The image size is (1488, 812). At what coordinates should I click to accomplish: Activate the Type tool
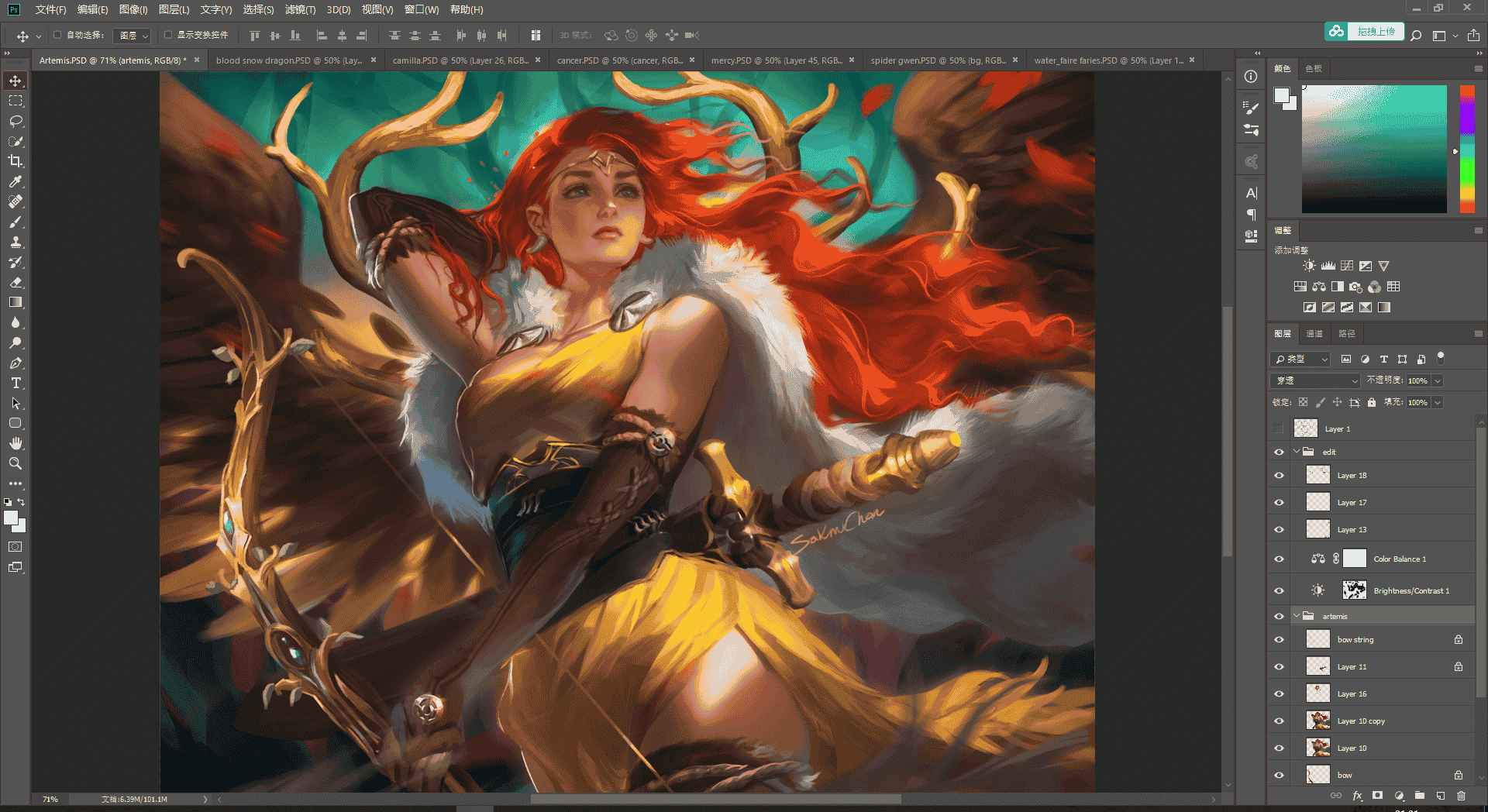(15, 383)
